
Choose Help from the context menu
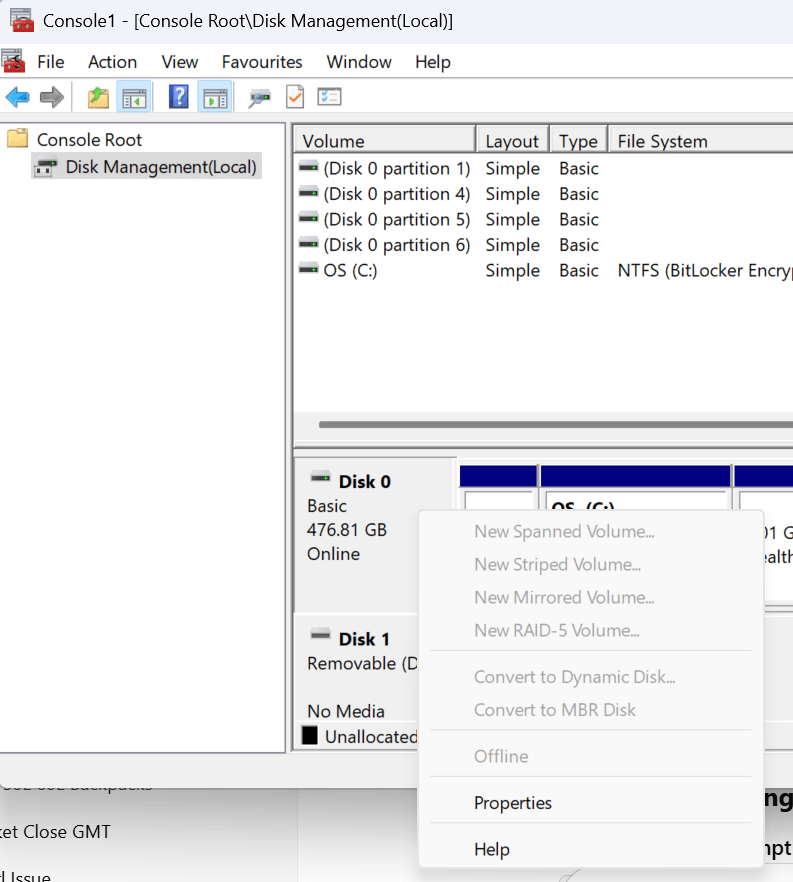(491, 849)
